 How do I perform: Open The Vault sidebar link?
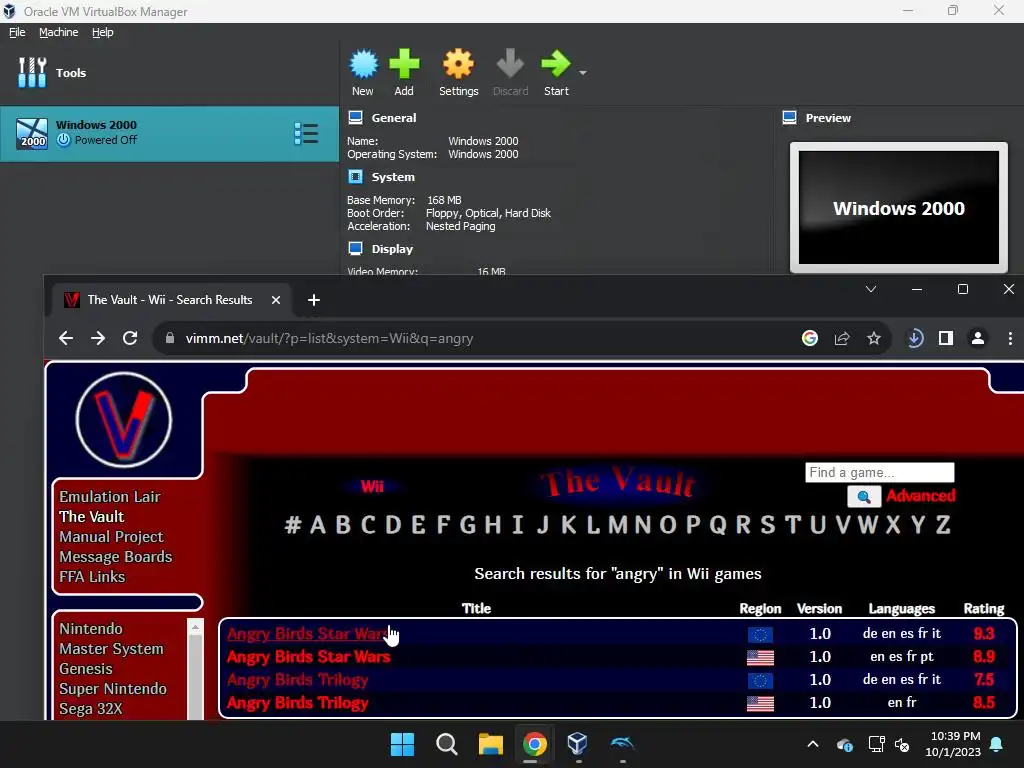tap(91, 517)
